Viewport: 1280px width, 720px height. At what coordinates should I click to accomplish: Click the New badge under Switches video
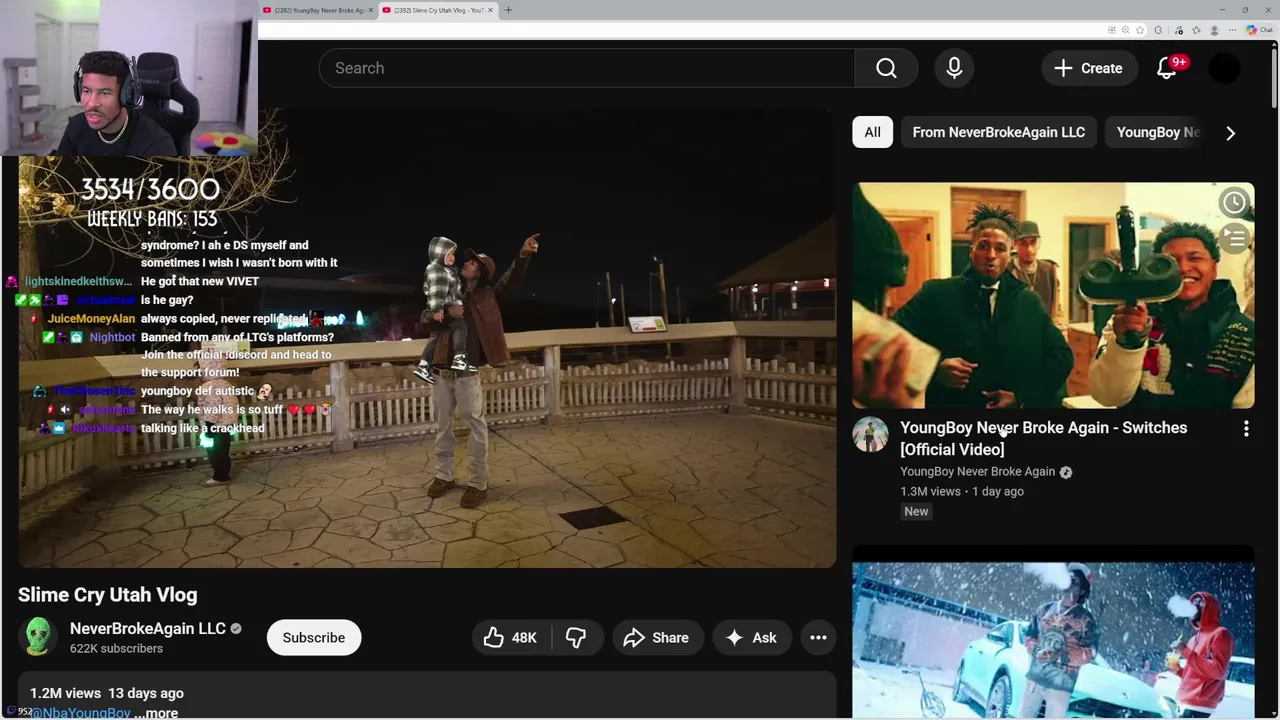916,511
